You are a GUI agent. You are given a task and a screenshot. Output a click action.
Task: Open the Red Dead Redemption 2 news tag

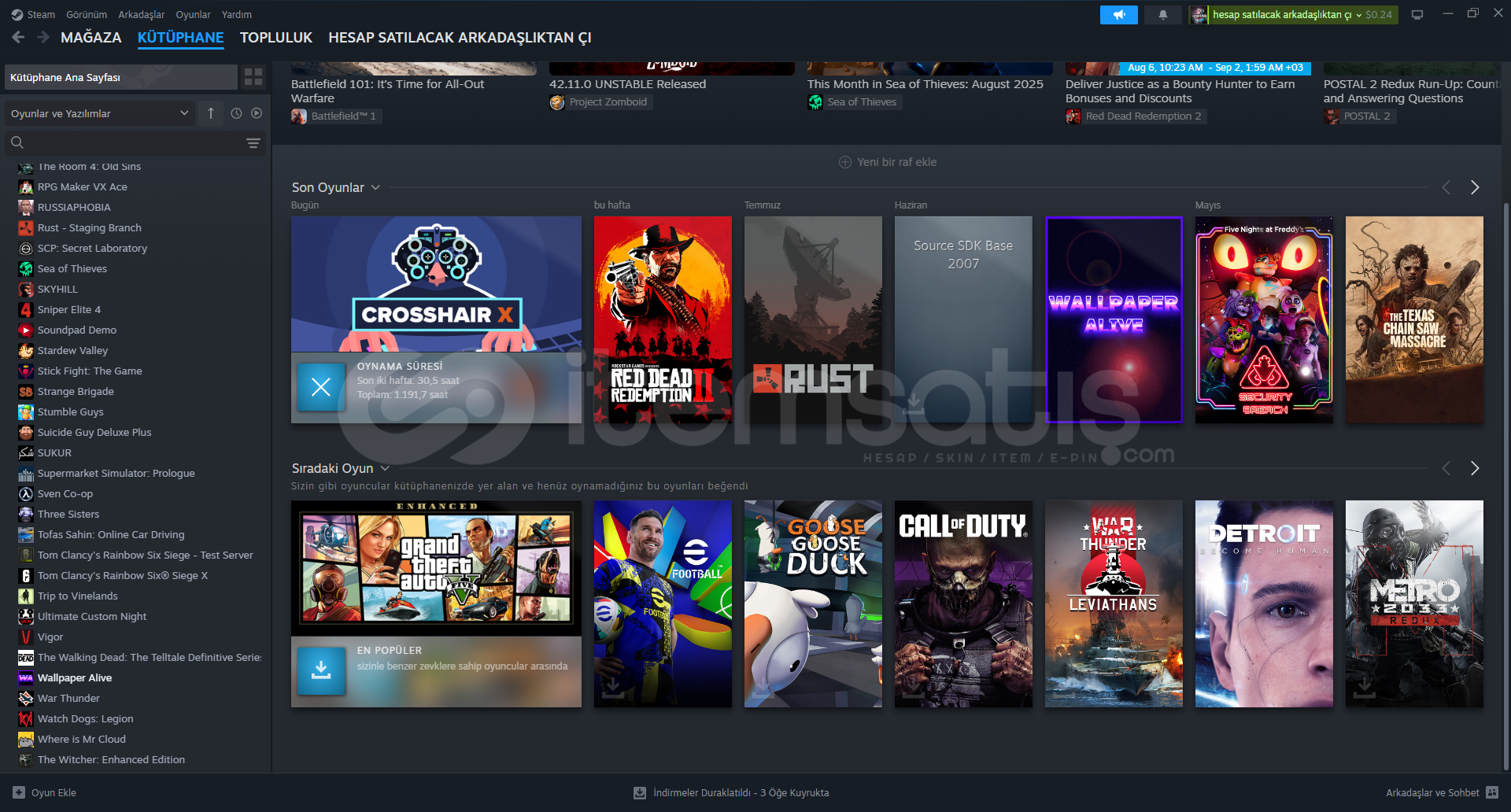coord(1136,116)
